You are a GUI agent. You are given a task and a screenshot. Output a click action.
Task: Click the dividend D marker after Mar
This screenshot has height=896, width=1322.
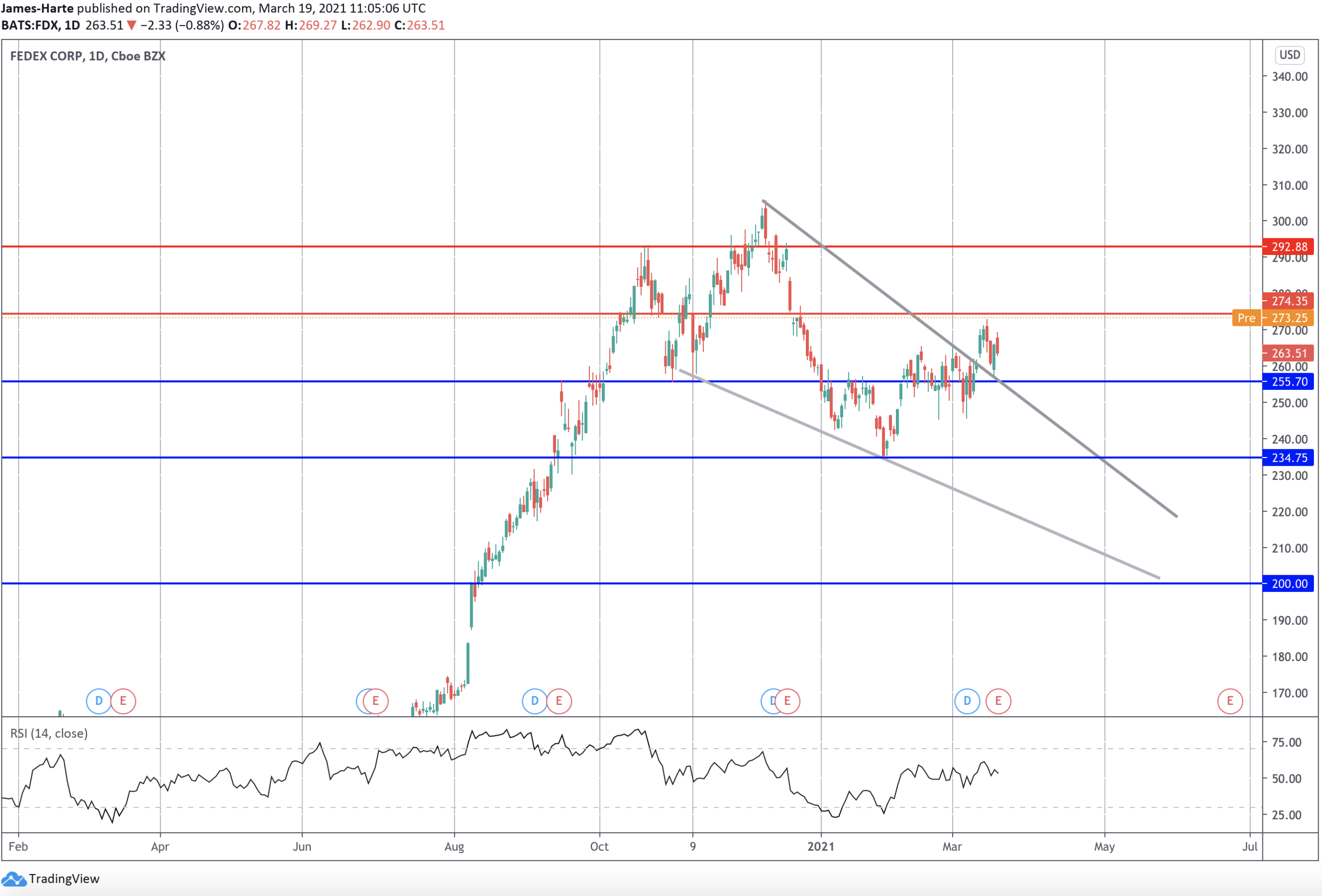coord(966,701)
